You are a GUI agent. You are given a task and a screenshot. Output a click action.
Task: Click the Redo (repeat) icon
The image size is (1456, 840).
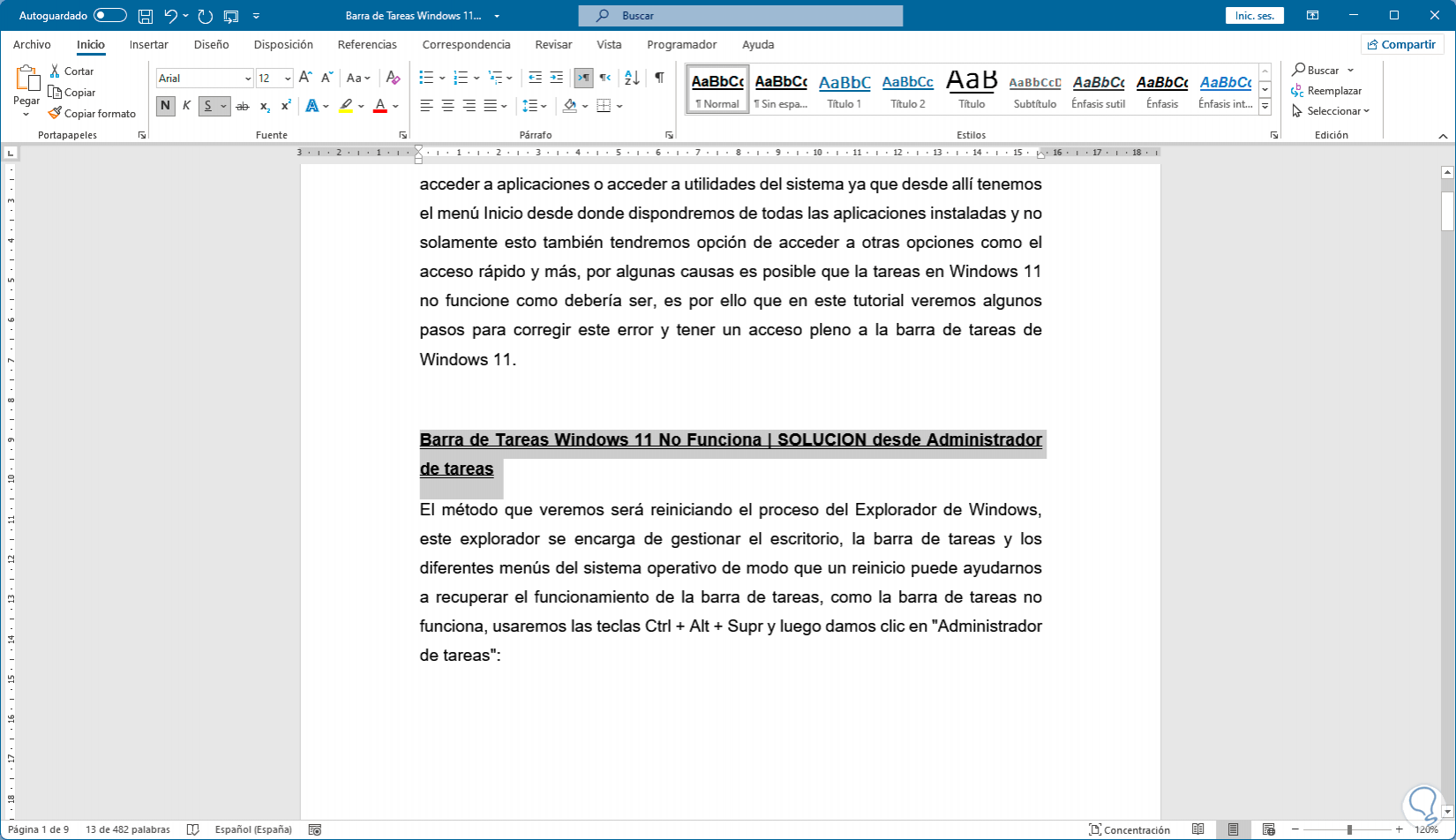coord(206,16)
